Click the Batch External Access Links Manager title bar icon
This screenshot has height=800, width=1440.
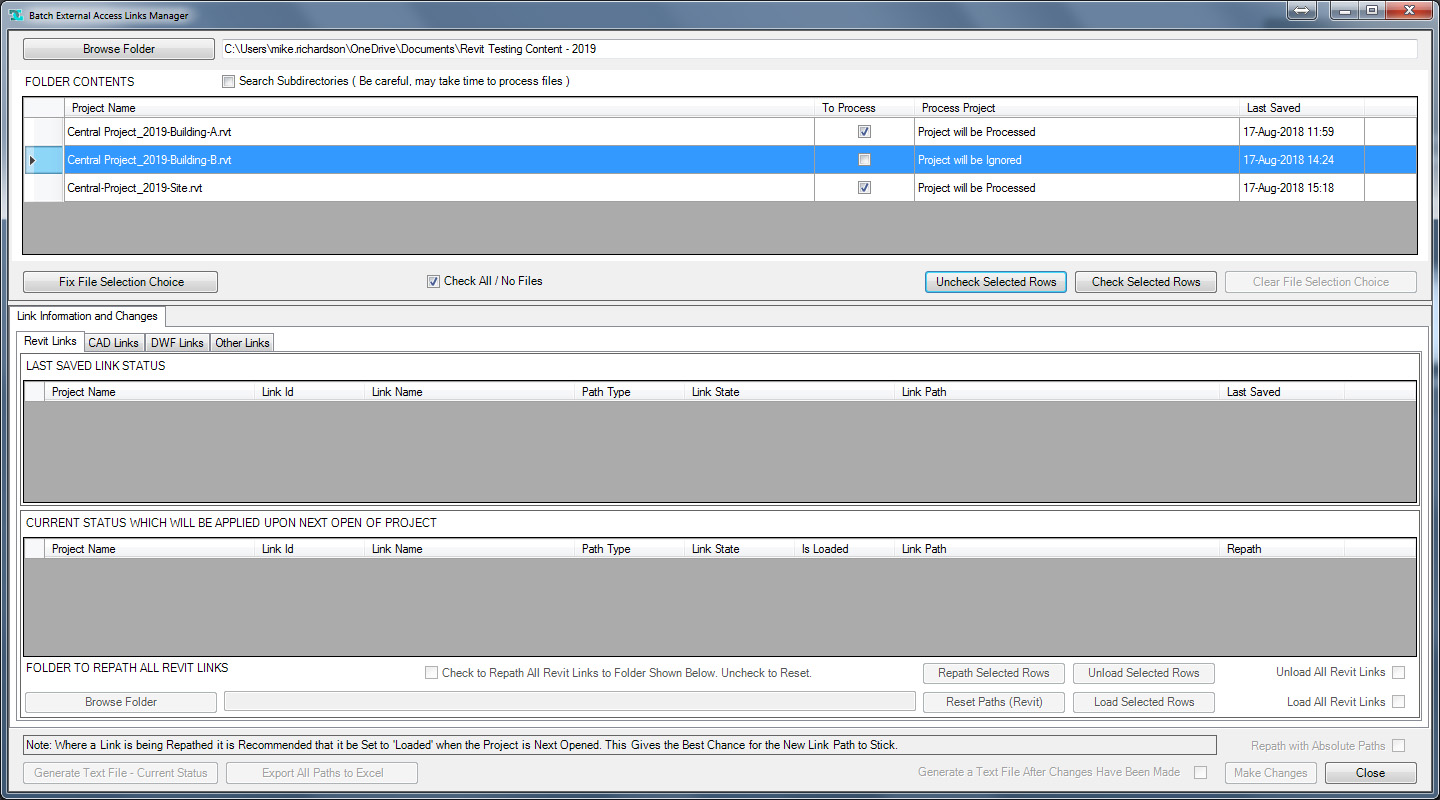pos(14,15)
